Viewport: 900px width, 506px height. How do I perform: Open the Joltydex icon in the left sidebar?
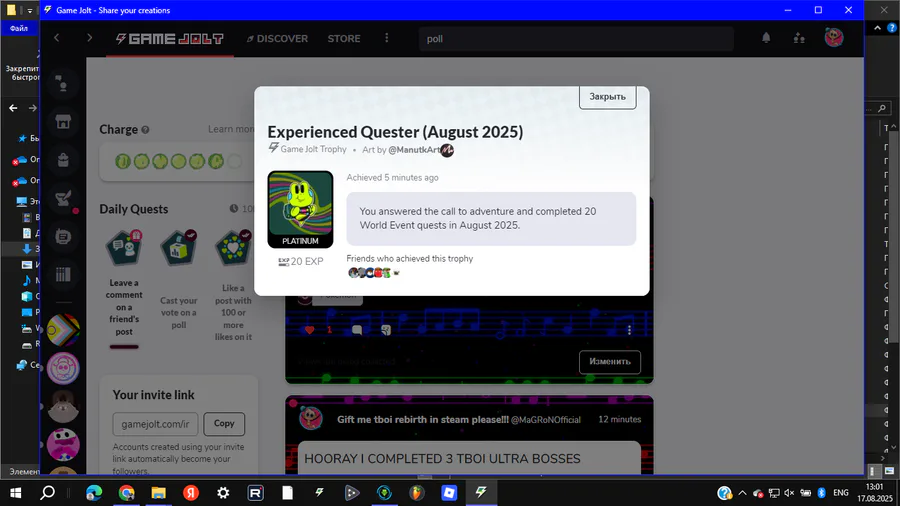point(63,236)
